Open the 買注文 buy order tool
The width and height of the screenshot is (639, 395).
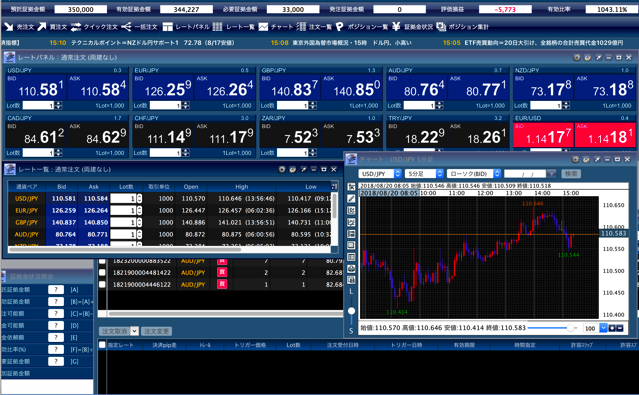pyautogui.click(x=52, y=27)
